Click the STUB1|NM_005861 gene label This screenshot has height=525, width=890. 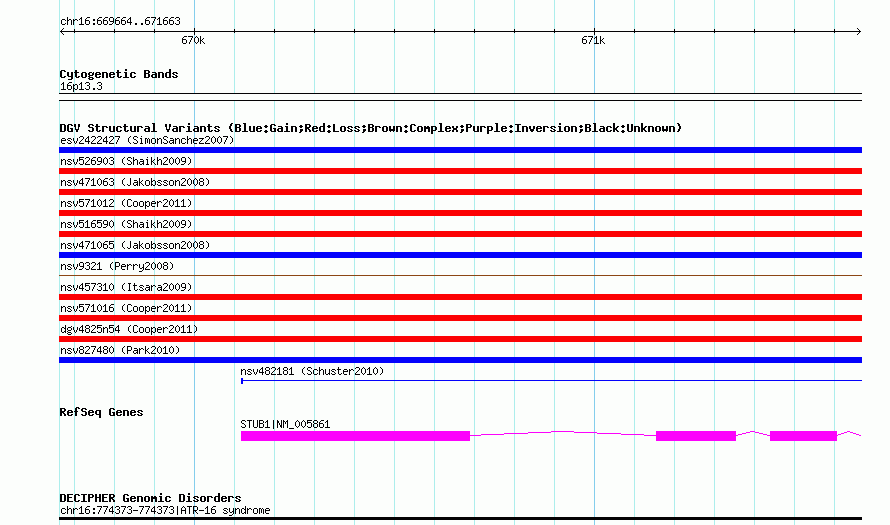click(x=285, y=424)
